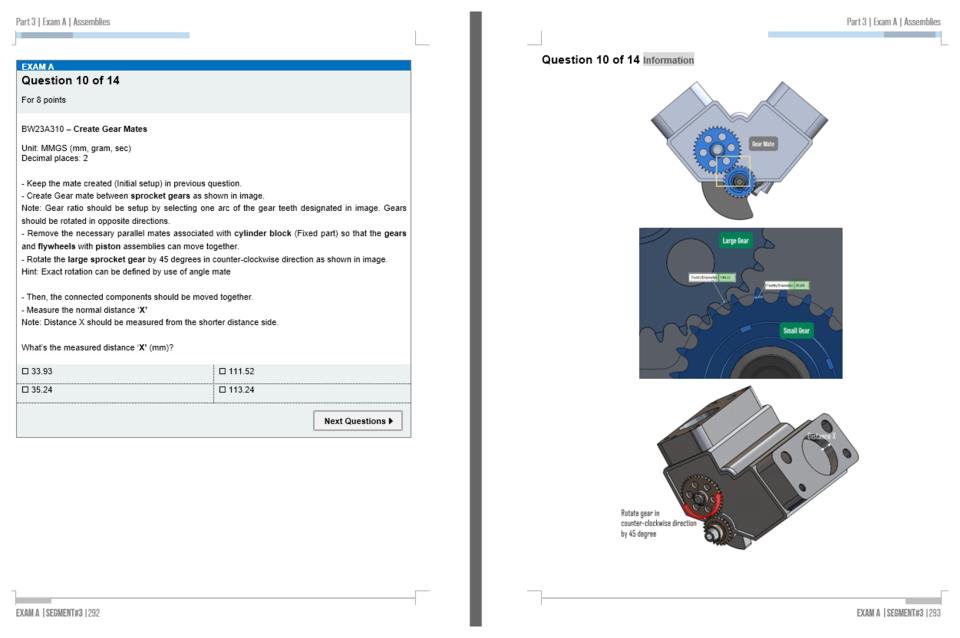Check the 33.93 answer option
The height and width of the screenshot is (638, 960).
click(x=25, y=371)
